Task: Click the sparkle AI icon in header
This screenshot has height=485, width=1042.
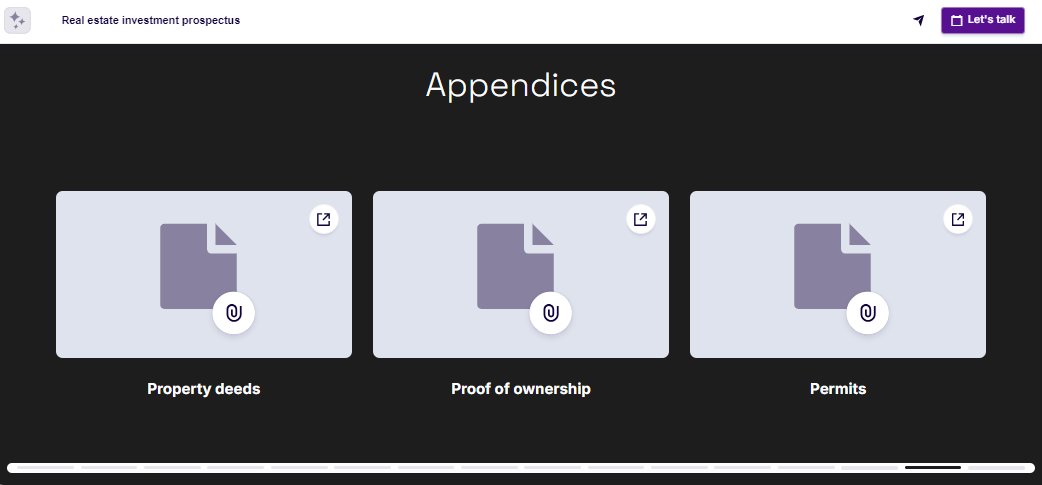Action: 18,20
